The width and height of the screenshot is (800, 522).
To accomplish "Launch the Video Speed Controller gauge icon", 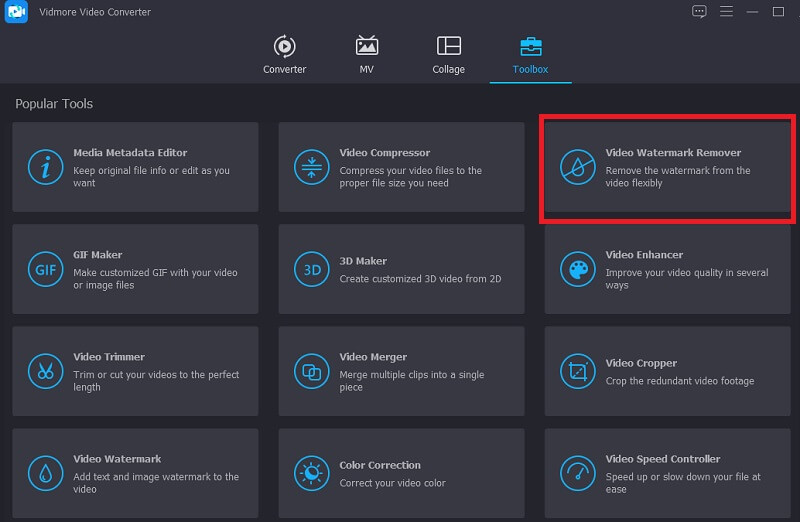I will pos(577,472).
